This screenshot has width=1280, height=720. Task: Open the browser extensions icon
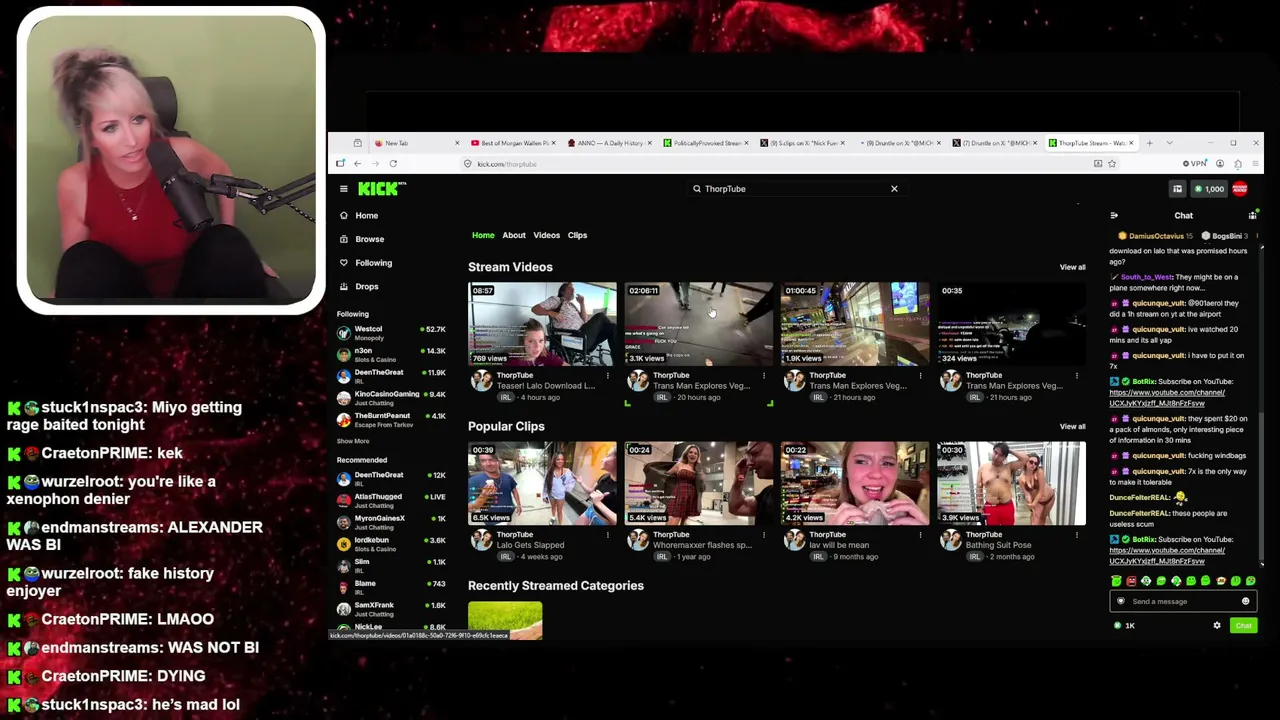(x=1238, y=164)
